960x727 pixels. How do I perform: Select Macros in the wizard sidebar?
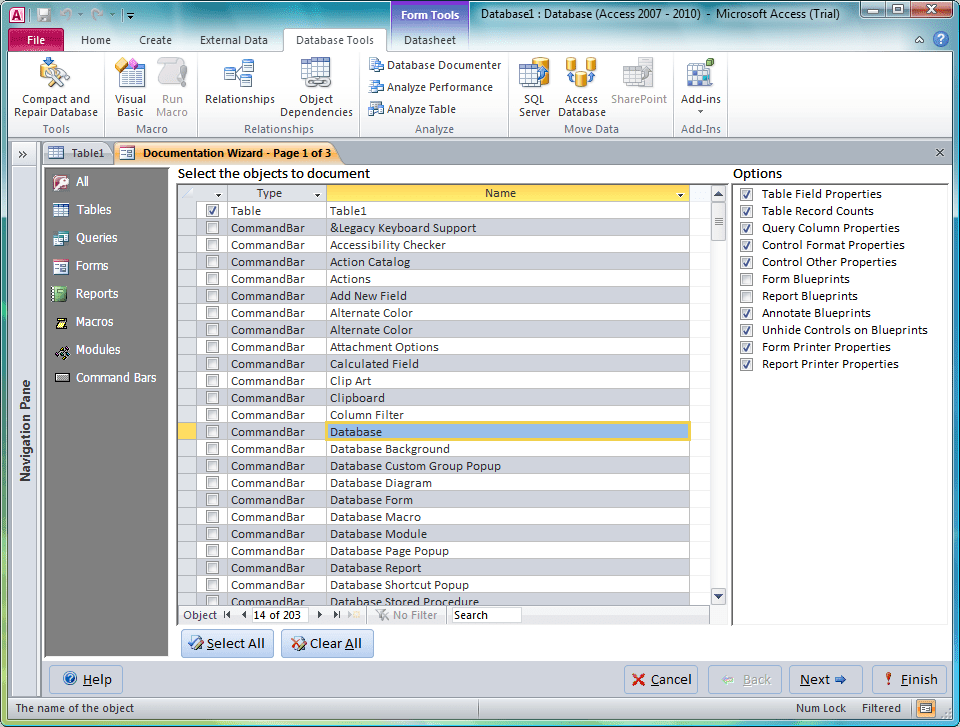pyautogui.click(x=83, y=322)
